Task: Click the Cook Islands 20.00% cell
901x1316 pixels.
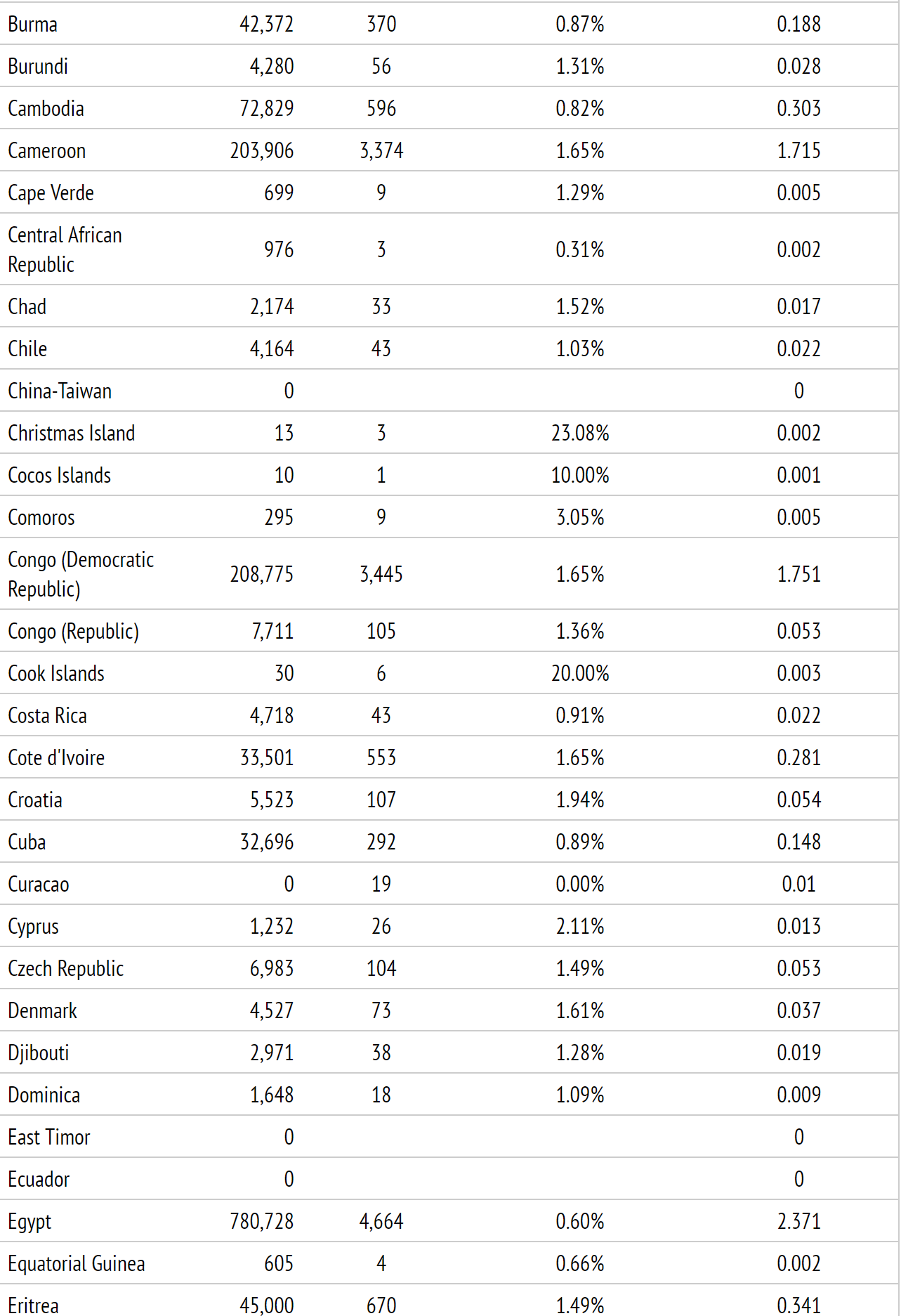Action: click(579, 674)
